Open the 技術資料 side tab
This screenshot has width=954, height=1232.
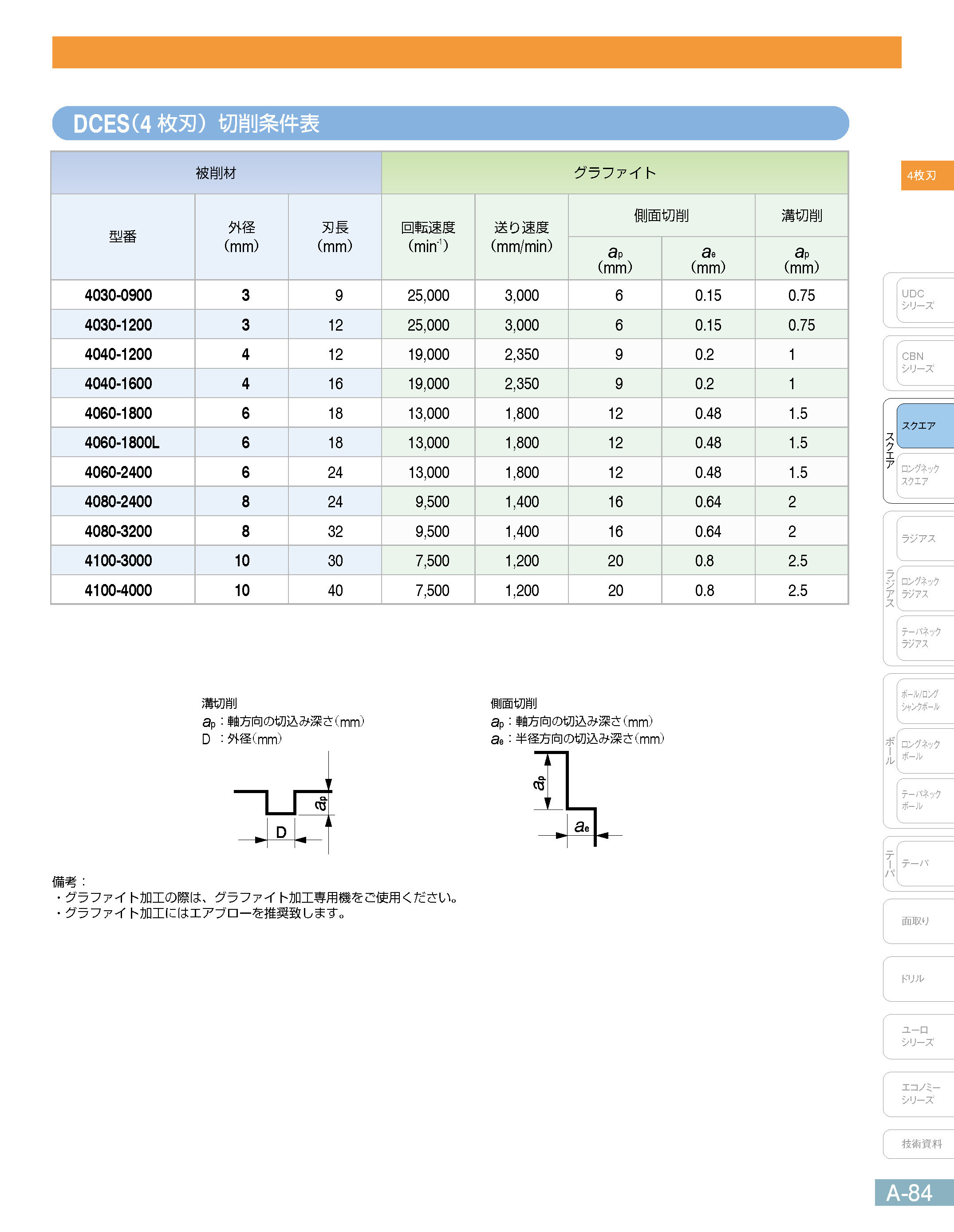coord(919,1144)
